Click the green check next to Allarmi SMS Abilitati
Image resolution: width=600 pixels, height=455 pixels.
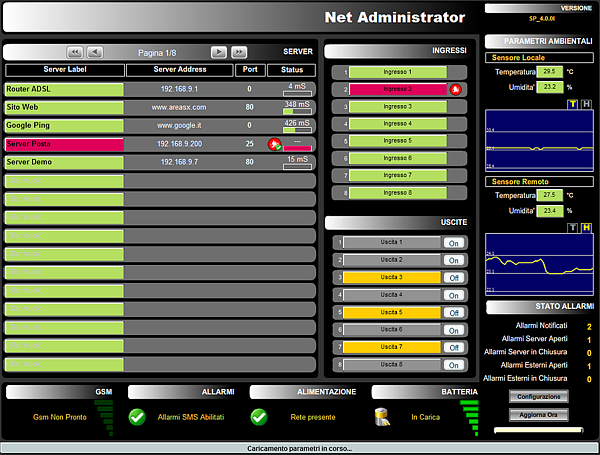[137, 416]
